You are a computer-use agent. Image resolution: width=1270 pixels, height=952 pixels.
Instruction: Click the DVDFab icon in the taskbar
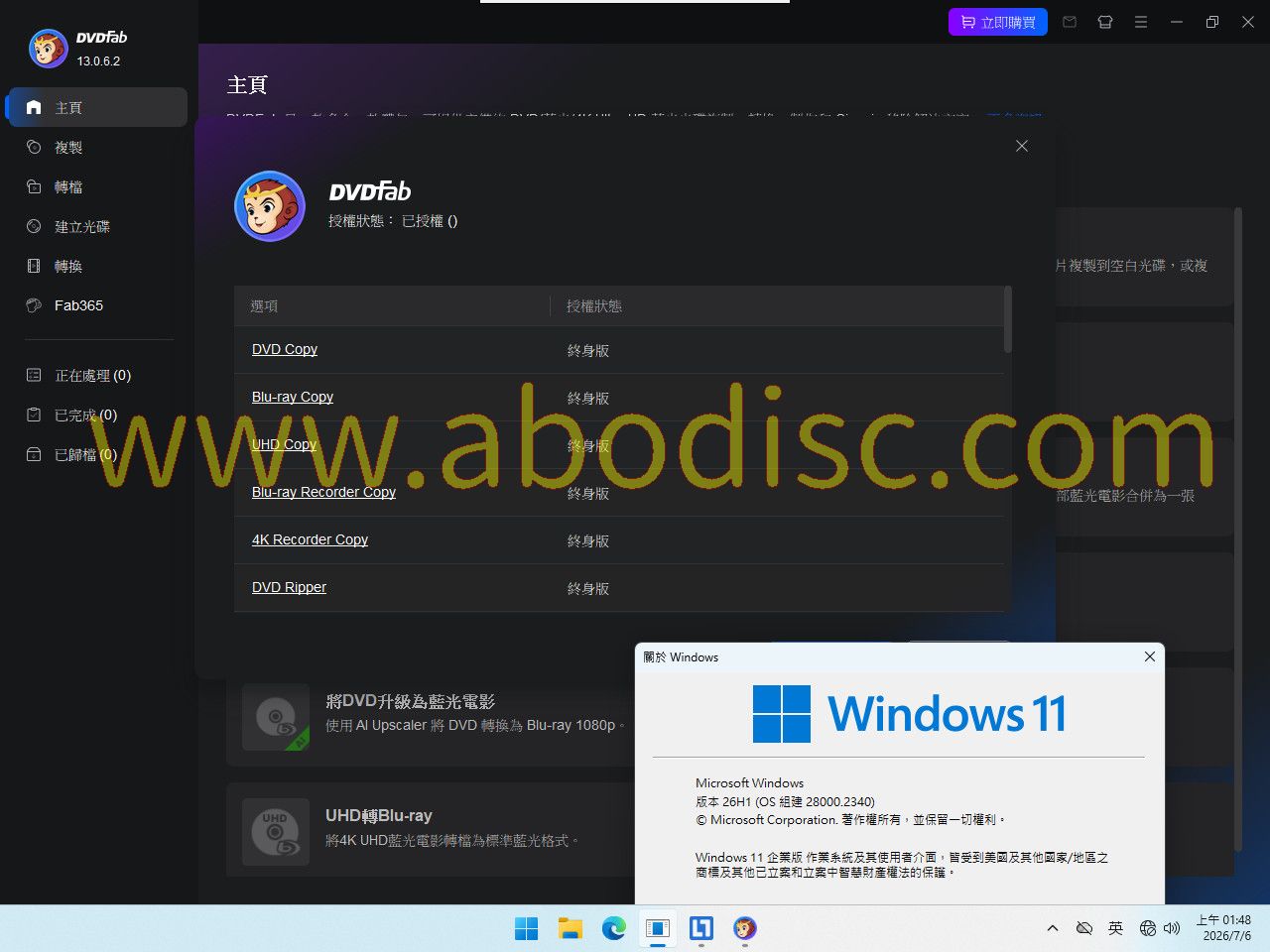pyautogui.click(x=745, y=928)
